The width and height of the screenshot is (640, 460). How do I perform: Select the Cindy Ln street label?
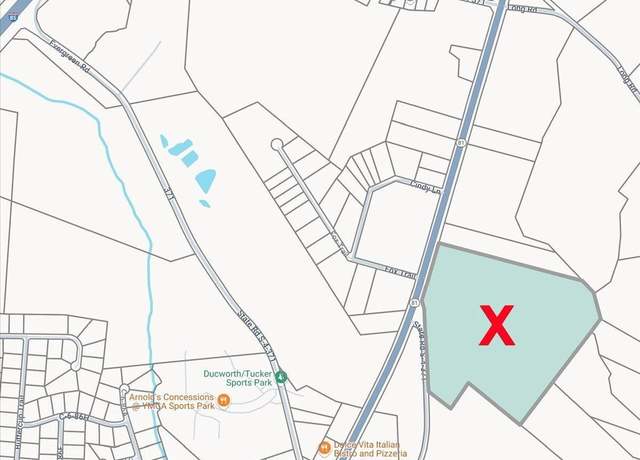pyautogui.click(x=426, y=187)
